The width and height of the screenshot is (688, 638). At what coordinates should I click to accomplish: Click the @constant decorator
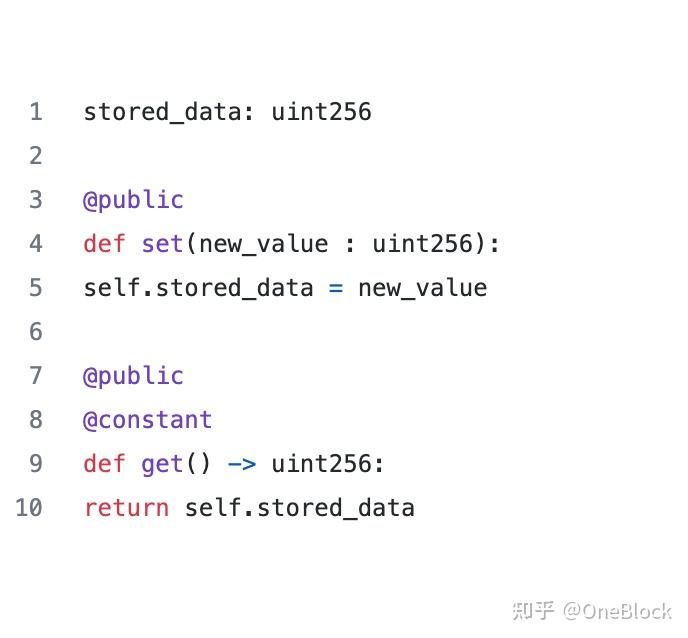(147, 420)
